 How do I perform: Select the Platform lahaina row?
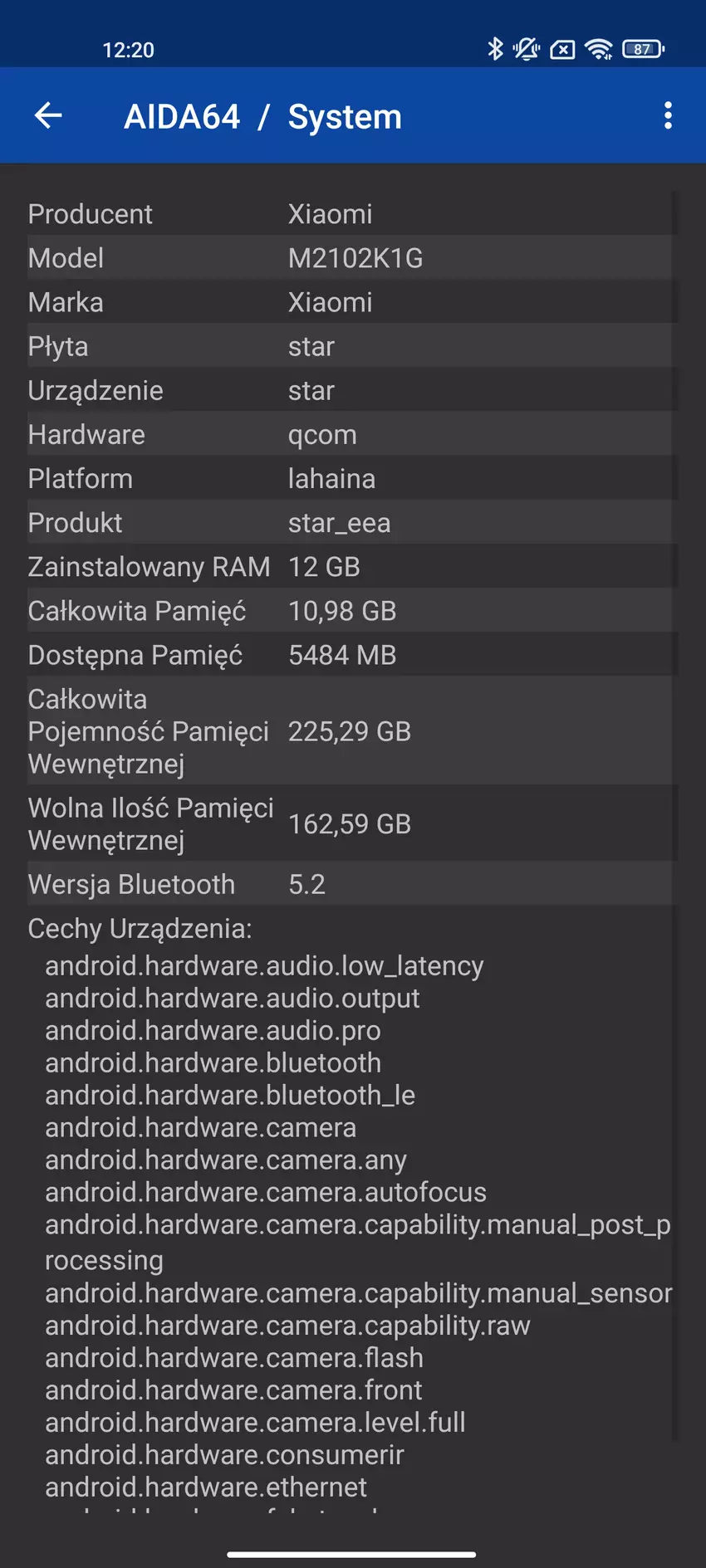349,479
